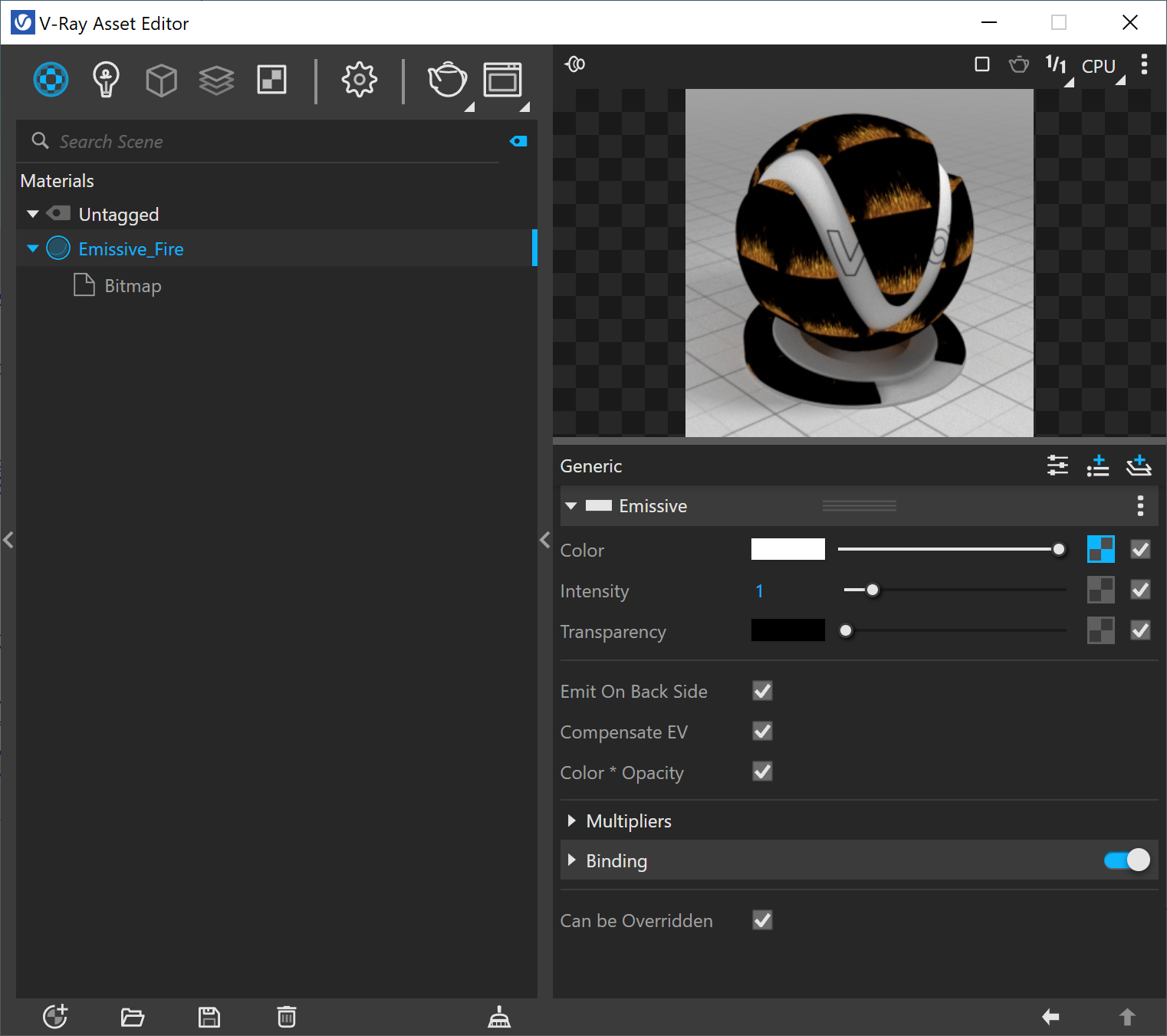Click the black Transparency color swatch
This screenshot has width=1167, height=1036.
(x=788, y=630)
